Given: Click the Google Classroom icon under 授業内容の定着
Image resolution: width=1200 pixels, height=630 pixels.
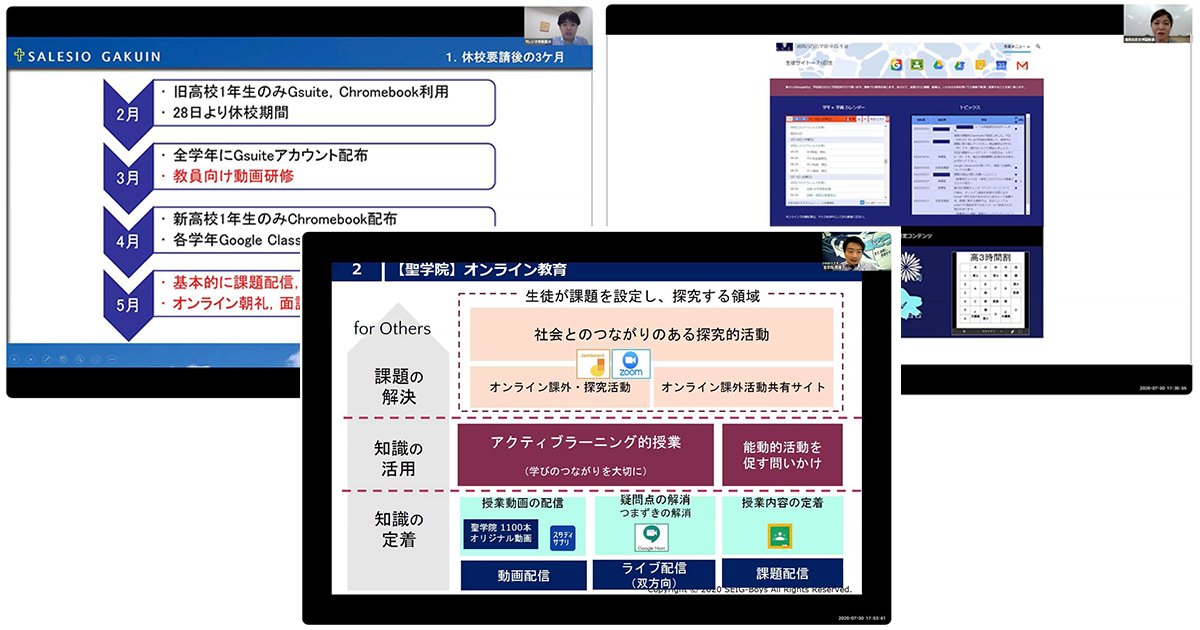Looking at the screenshot, I should click(x=779, y=537).
